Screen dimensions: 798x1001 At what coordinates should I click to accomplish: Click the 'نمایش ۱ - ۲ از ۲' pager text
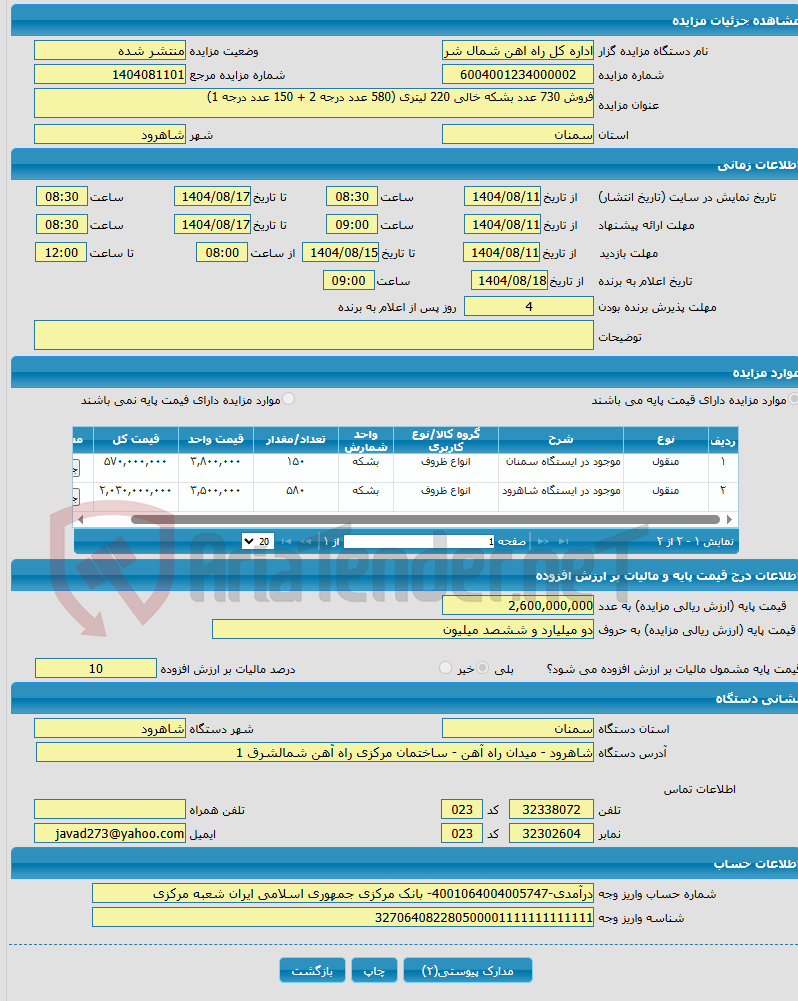(x=695, y=541)
